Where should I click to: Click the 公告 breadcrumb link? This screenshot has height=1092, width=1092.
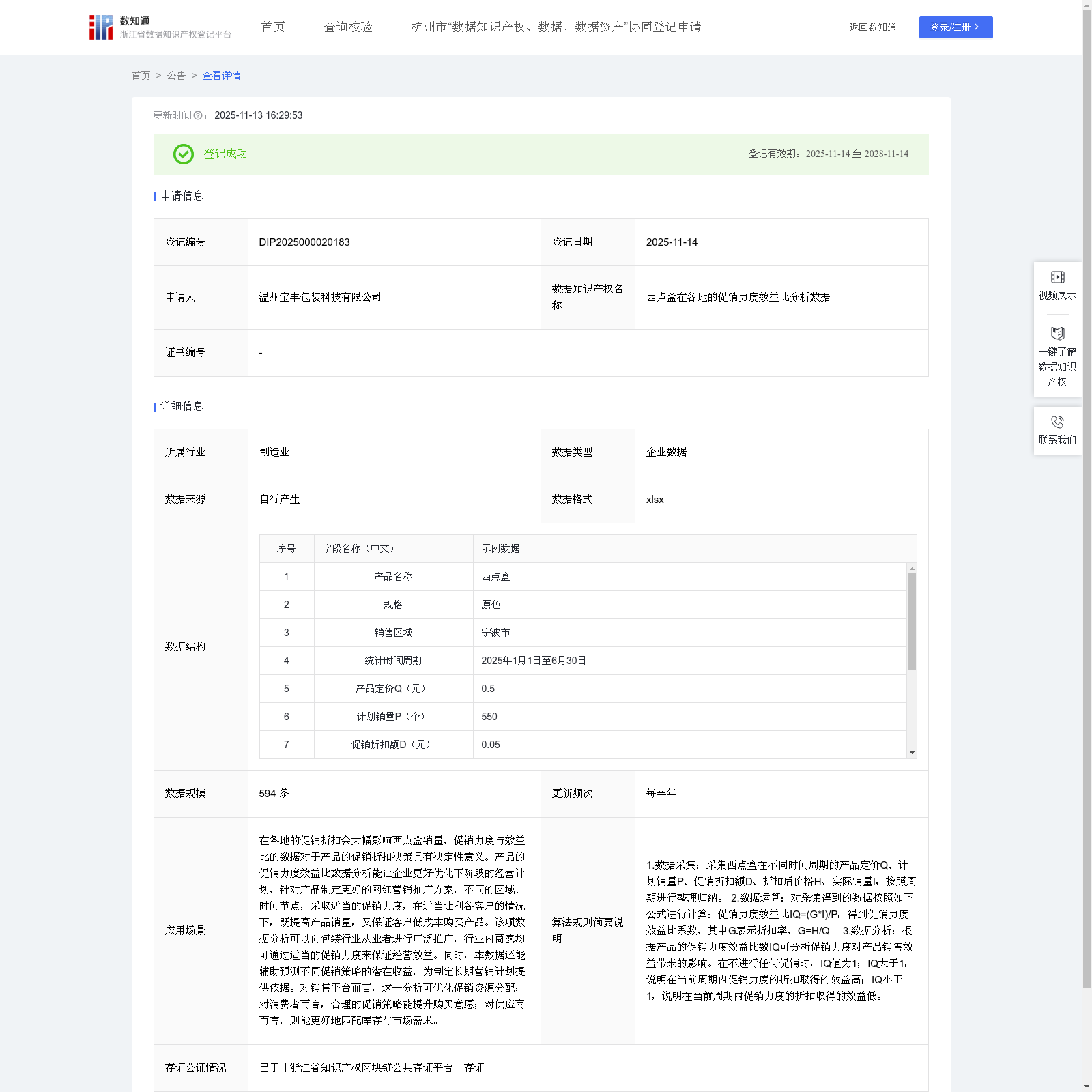click(176, 76)
